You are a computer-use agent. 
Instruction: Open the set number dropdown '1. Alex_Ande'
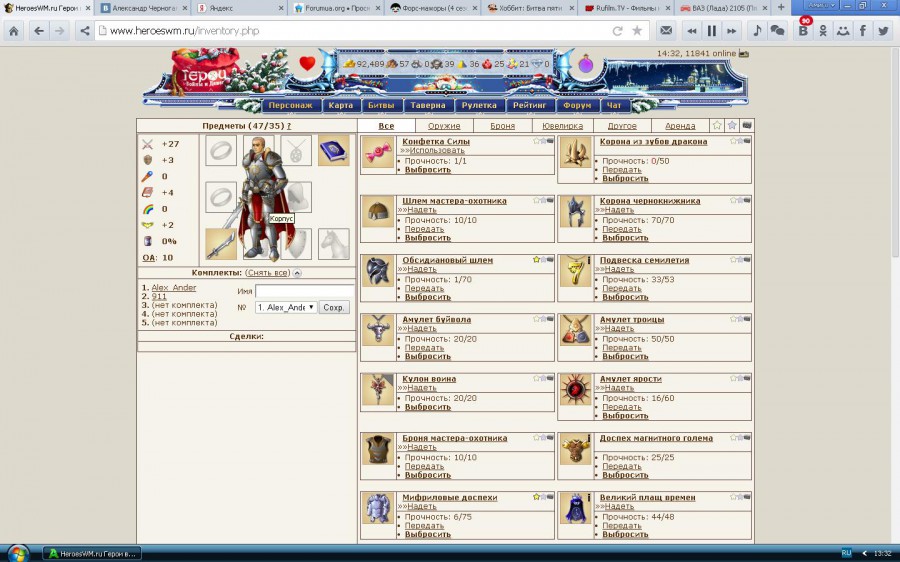tap(286, 307)
